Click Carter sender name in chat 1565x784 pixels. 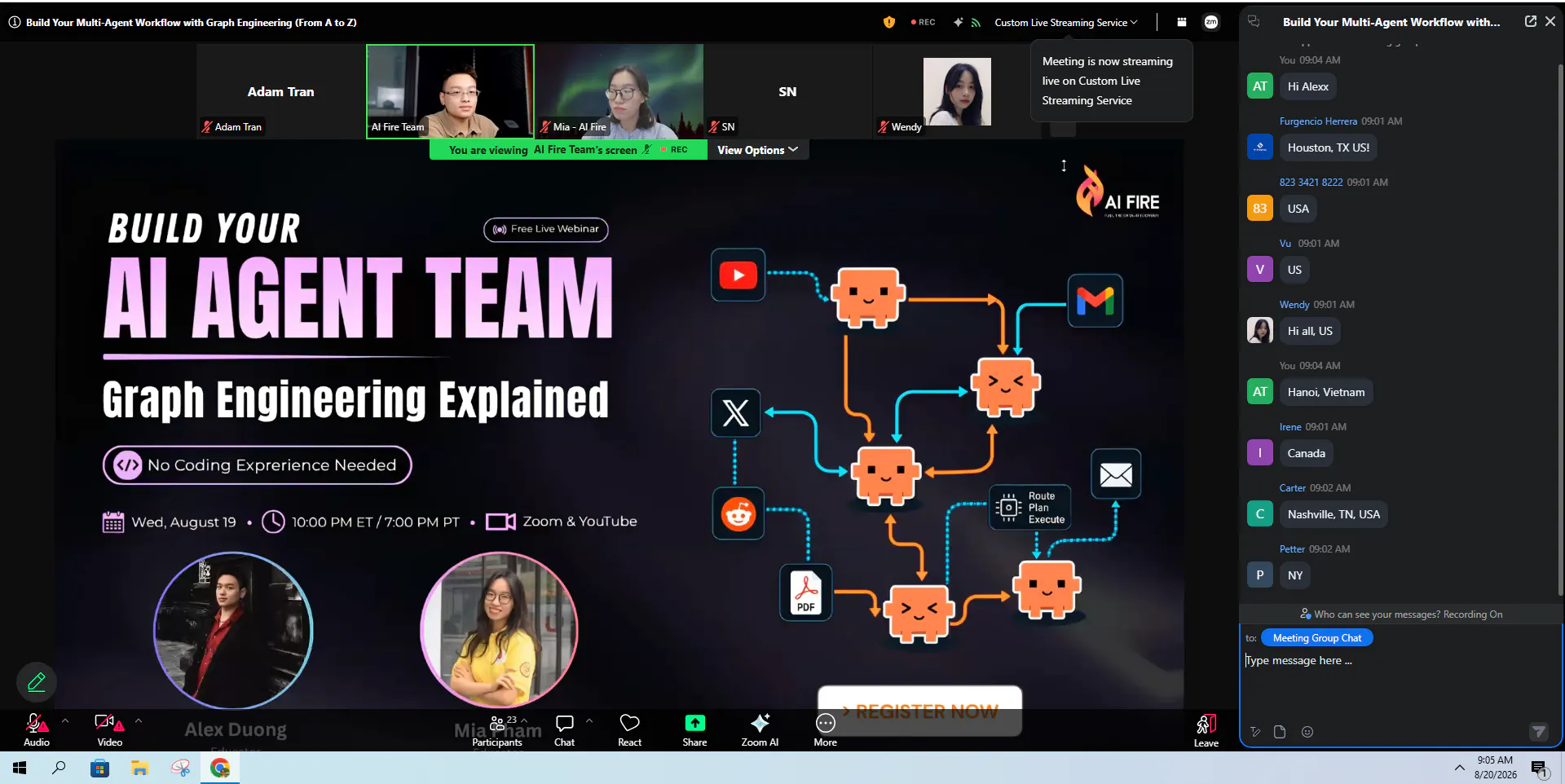coord(1292,488)
